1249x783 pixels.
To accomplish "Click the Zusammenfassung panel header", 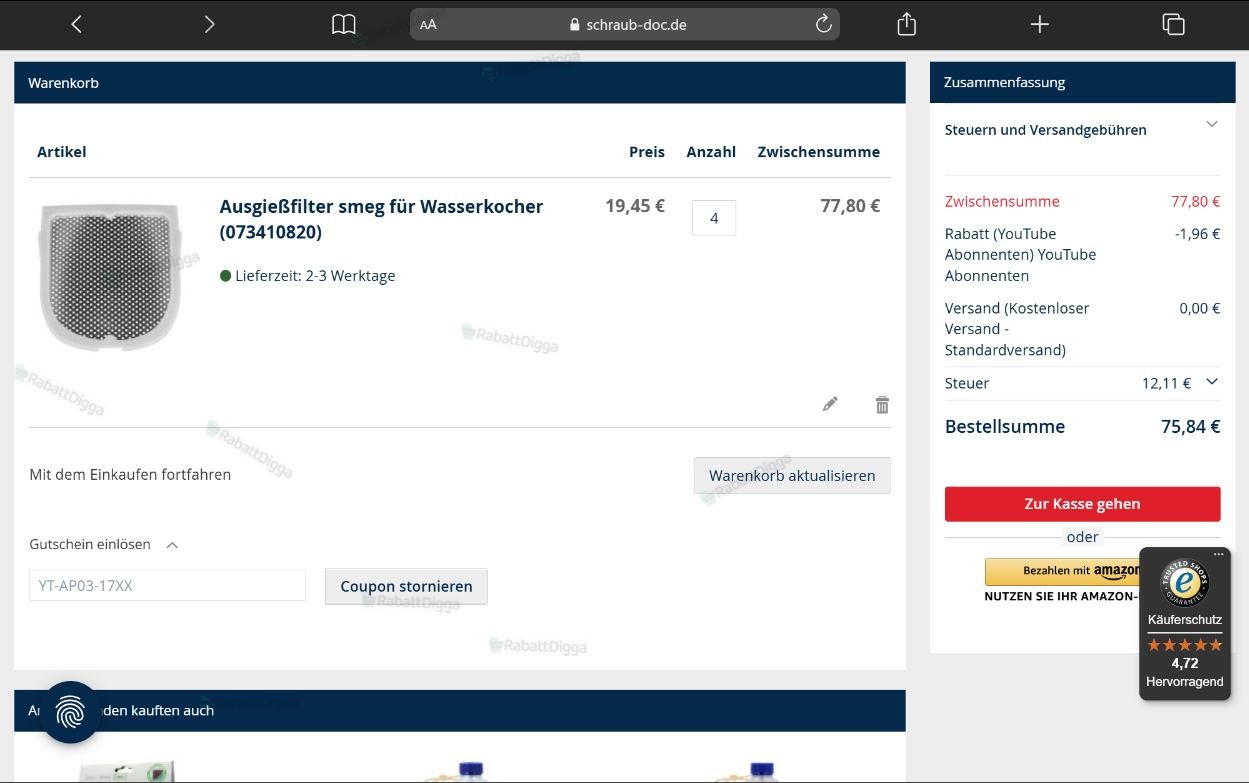I will 1083,82.
